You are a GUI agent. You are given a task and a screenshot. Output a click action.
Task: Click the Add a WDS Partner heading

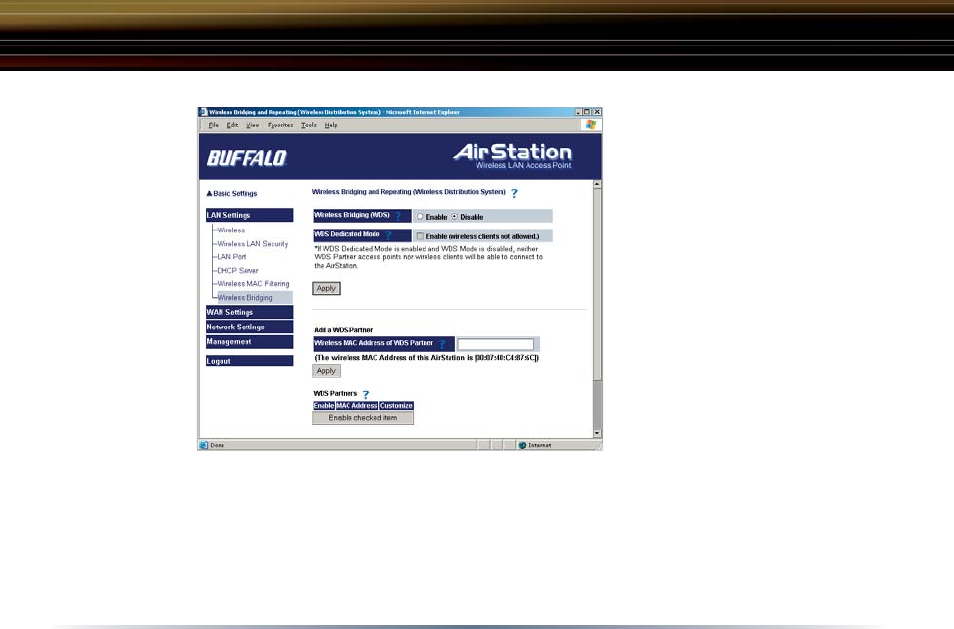pyautogui.click(x=344, y=330)
